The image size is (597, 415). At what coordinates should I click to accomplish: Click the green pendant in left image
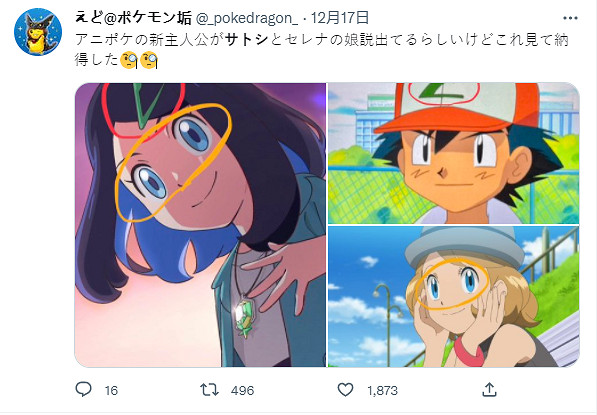tap(244, 316)
